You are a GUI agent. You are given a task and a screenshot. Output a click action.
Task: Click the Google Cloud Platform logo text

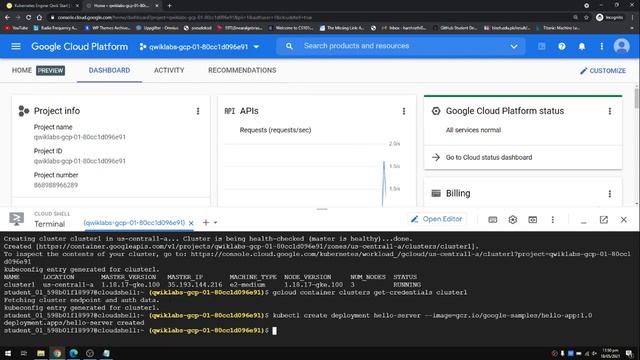[80, 47]
